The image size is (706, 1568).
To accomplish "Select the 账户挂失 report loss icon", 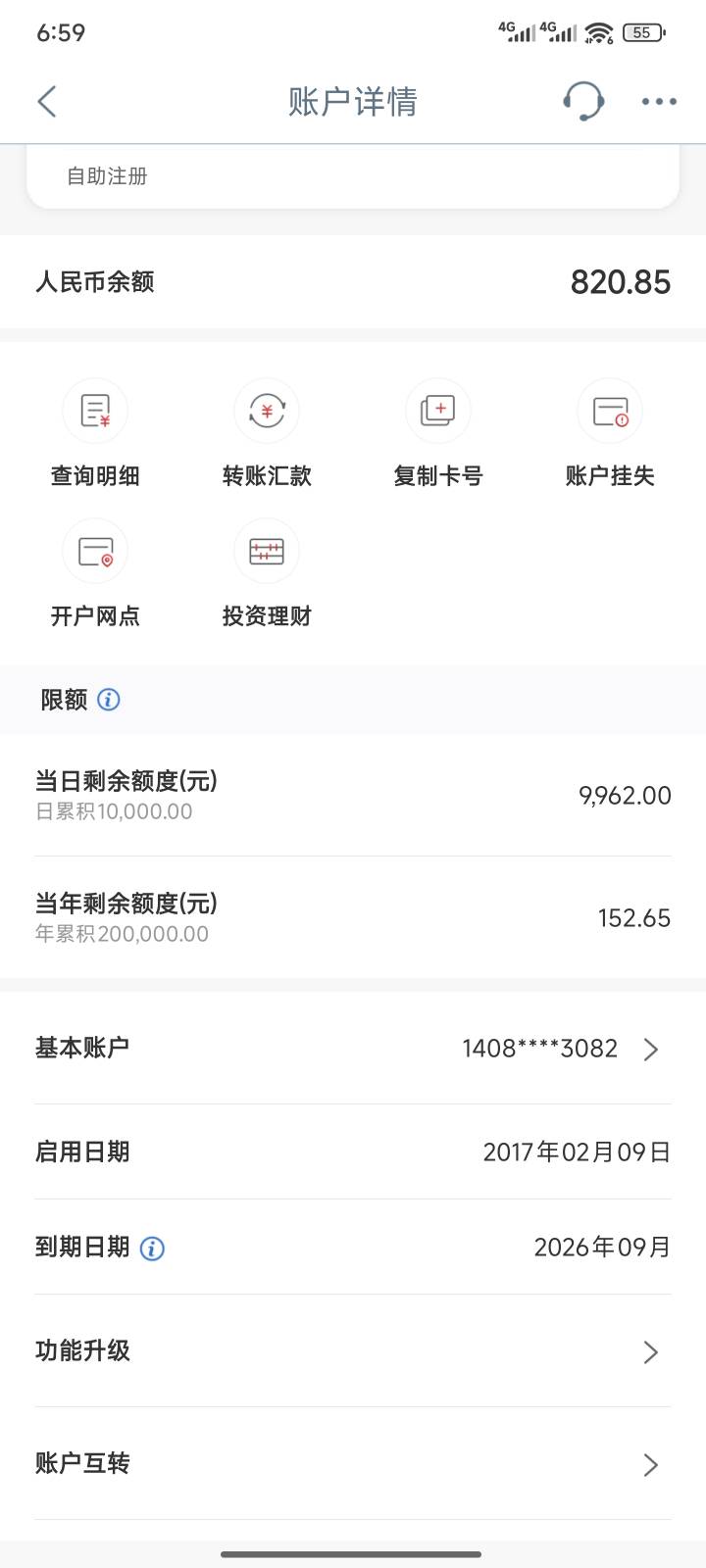I will coord(610,411).
